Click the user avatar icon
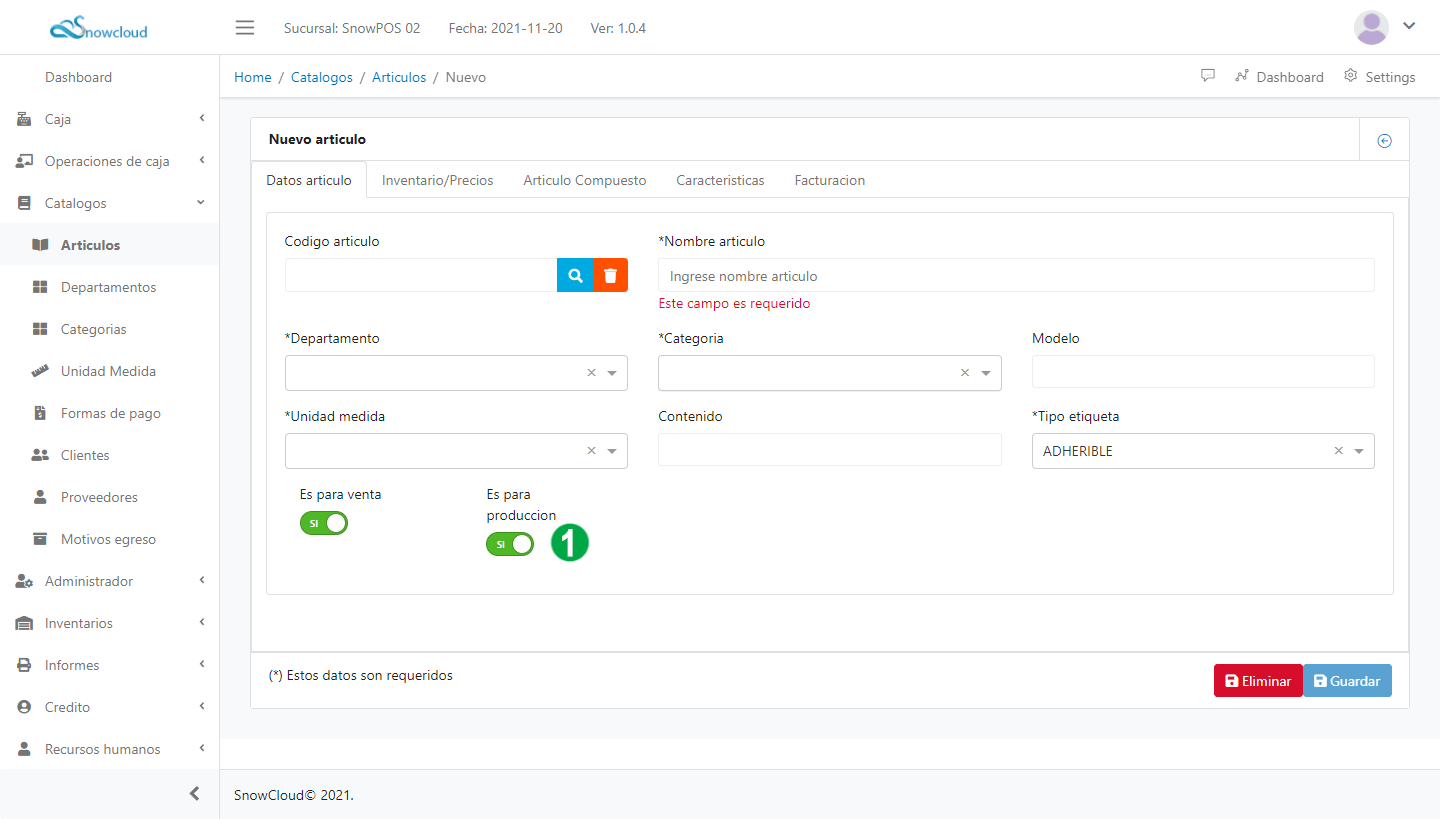This screenshot has width=1440, height=819. coord(1371,27)
